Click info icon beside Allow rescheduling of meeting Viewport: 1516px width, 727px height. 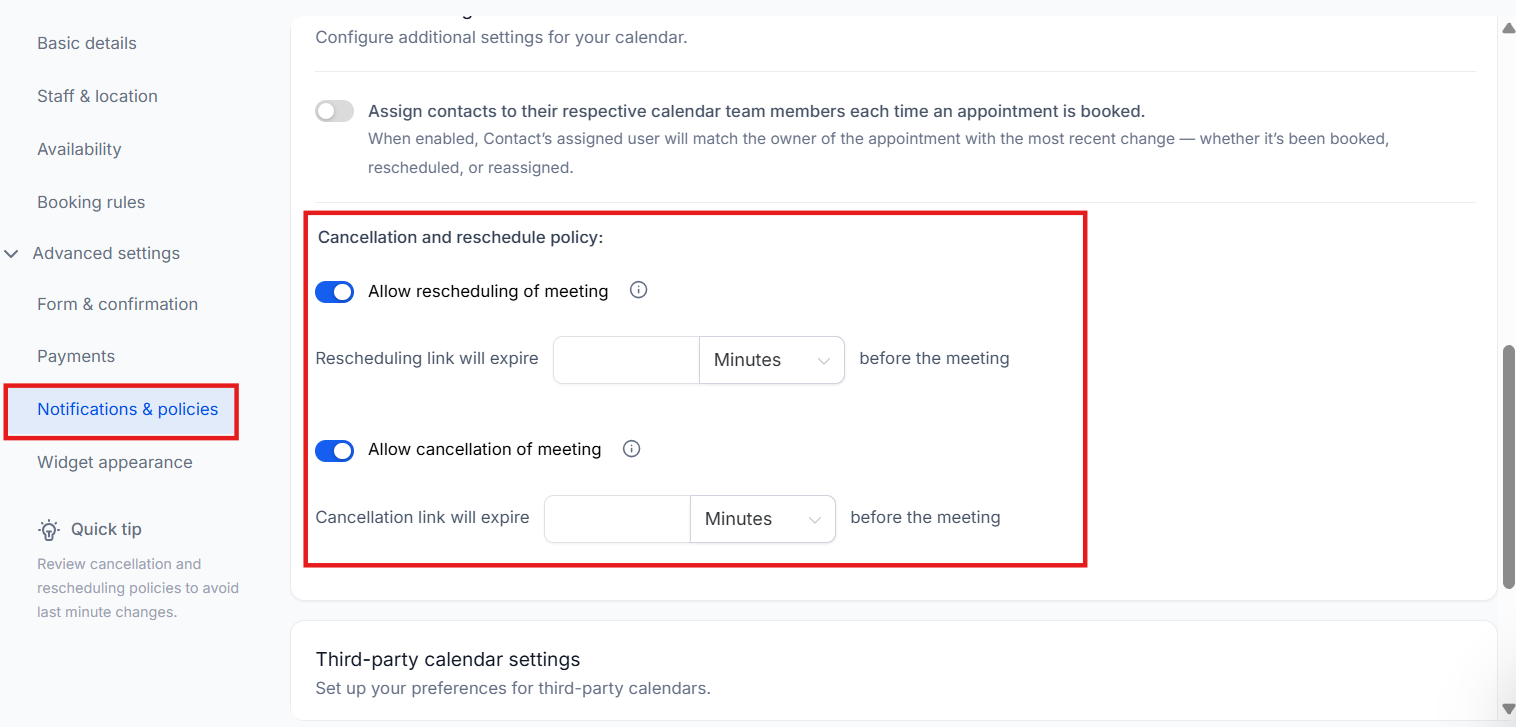click(638, 290)
